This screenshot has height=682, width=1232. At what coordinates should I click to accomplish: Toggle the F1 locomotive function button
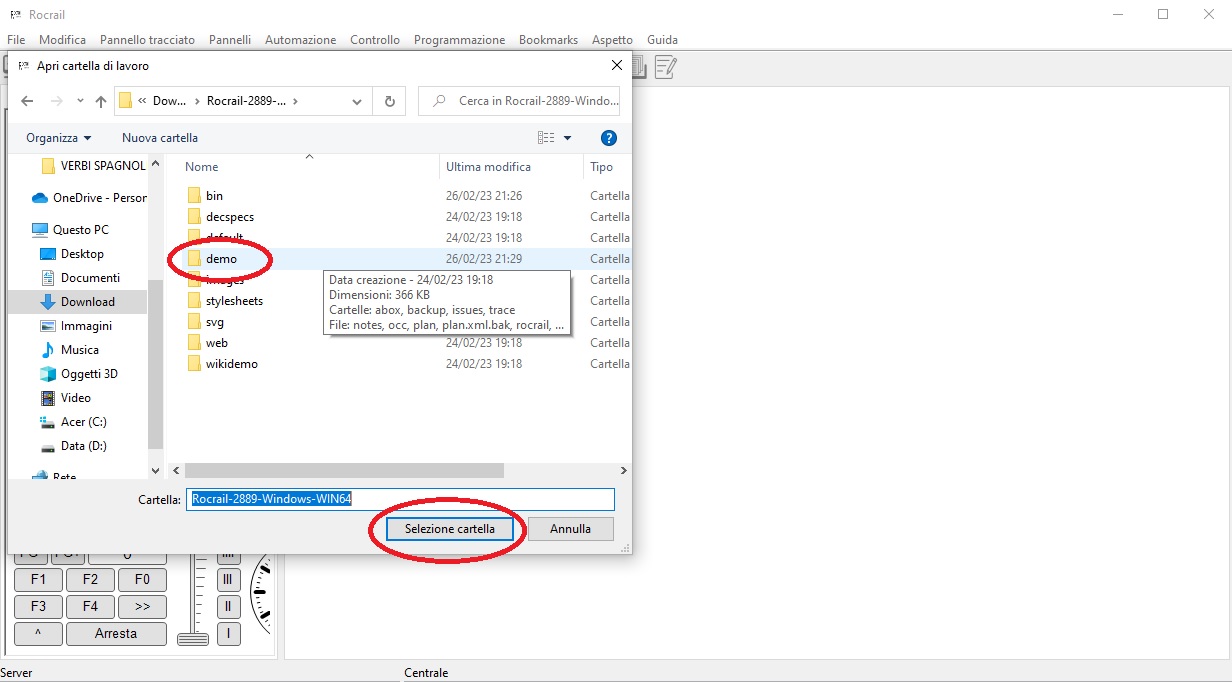pyautogui.click(x=38, y=580)
